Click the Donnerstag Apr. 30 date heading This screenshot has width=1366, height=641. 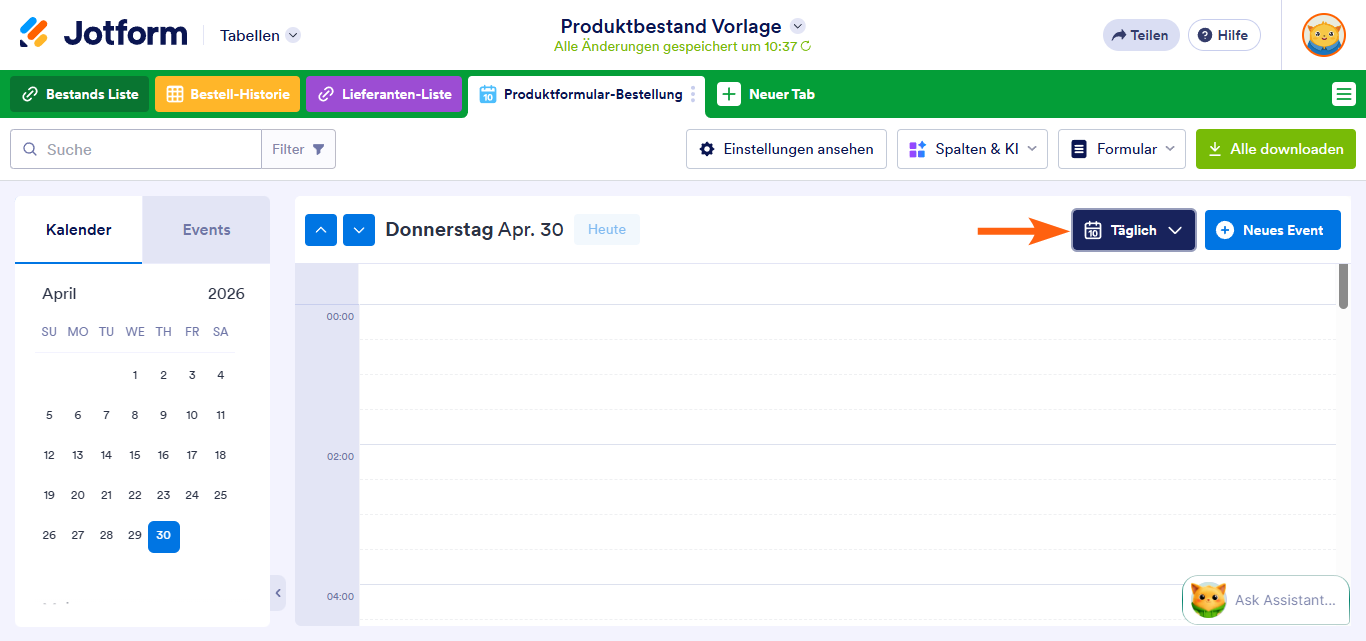click(475, 230)
